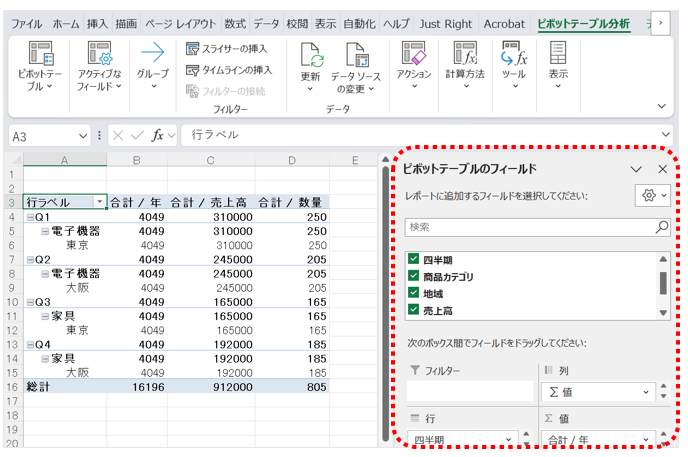Uncheck the 地域 field checkbox
This screenshot has width=688, height=457.
click(413, 293)
